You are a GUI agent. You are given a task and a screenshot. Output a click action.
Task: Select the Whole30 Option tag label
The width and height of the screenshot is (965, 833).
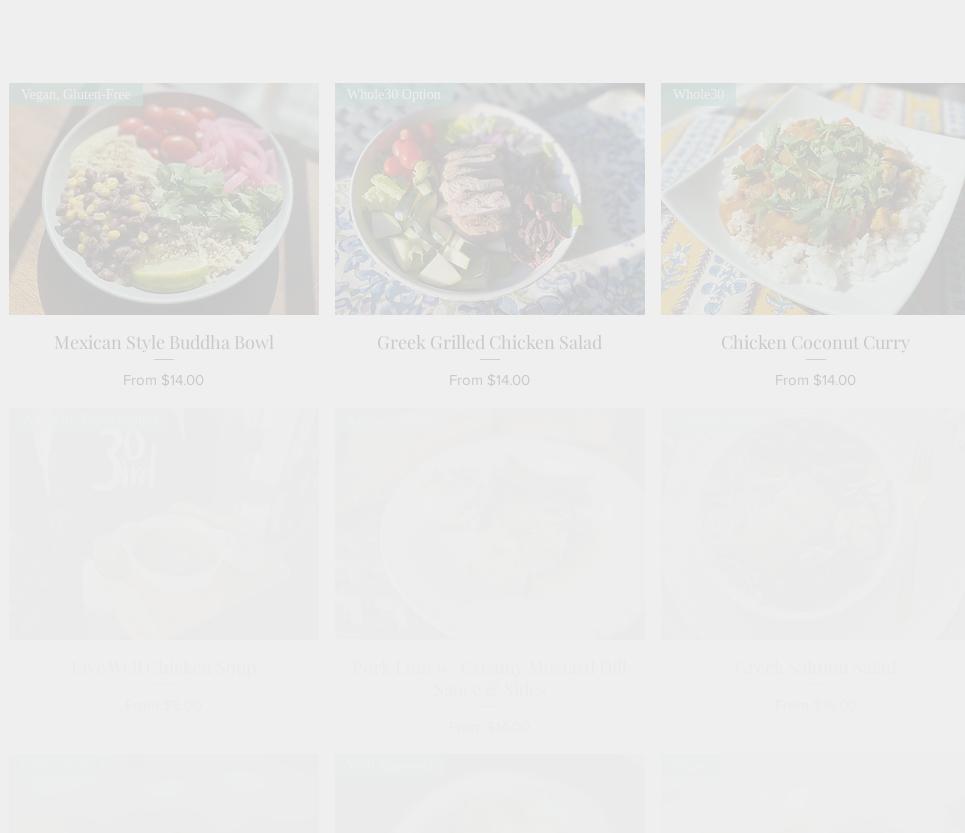[394, 94]
